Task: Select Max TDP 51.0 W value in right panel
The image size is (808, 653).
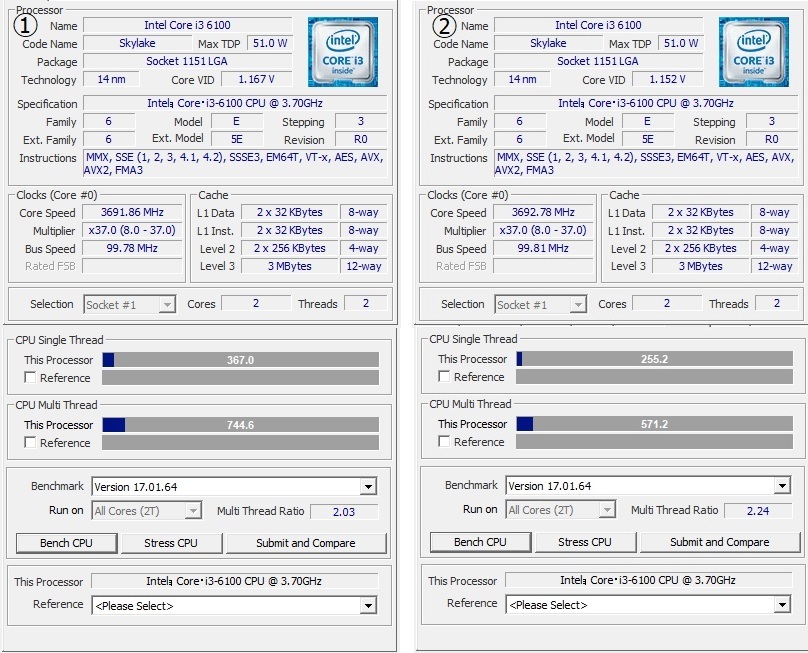Action: (x=681, y=43)
